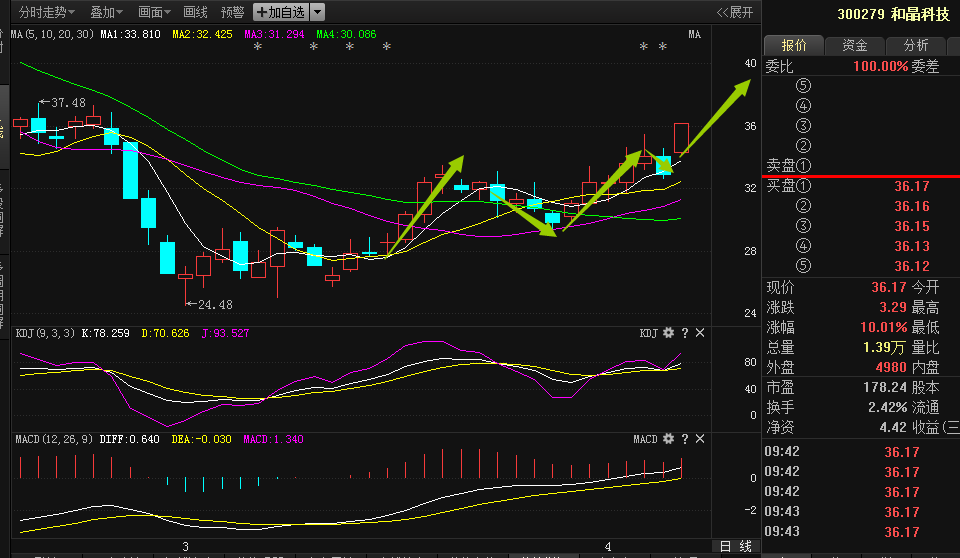The width and height of the screenshot is (960, 558).
Task: Click the 换手 2.42% turnover value
Action: (x=888, y=407)
